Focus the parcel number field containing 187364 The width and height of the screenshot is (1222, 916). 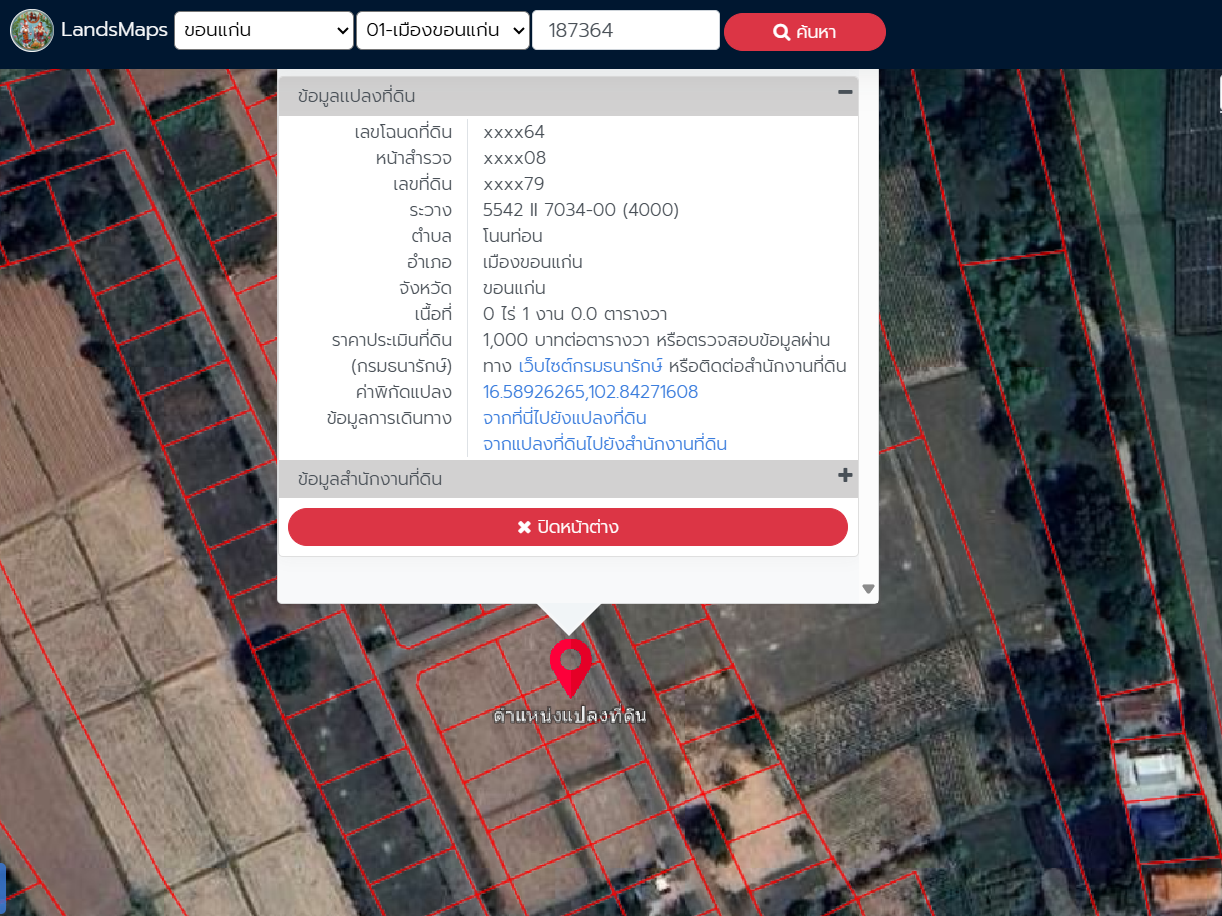pos(626,30)
